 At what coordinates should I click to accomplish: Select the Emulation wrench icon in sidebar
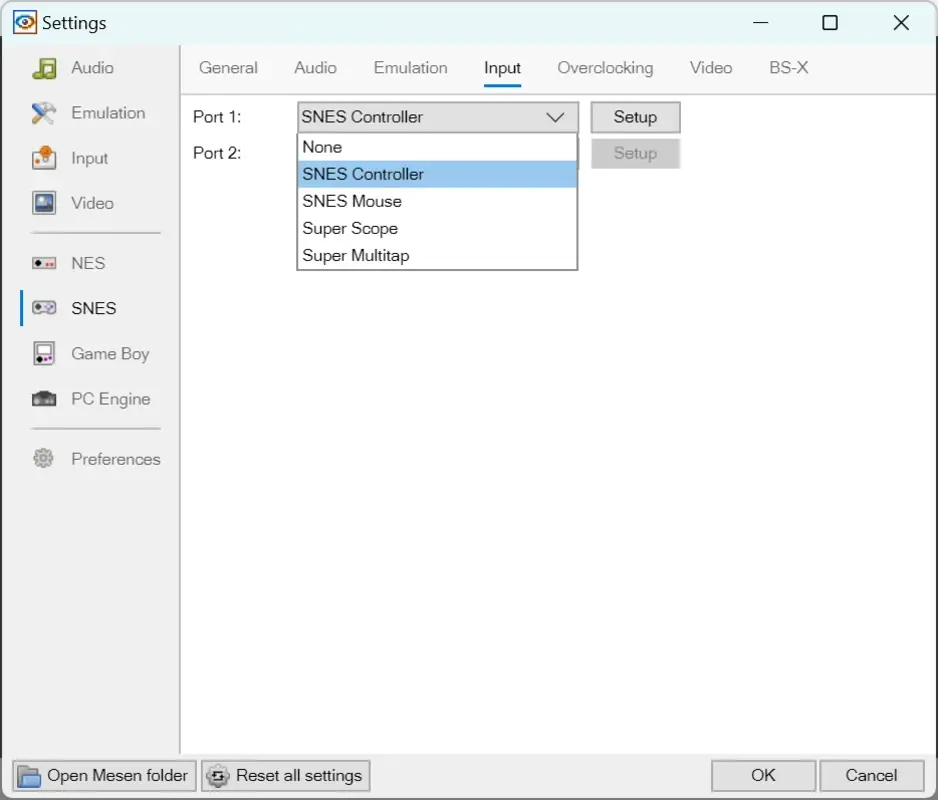click(x=45, y=113)
